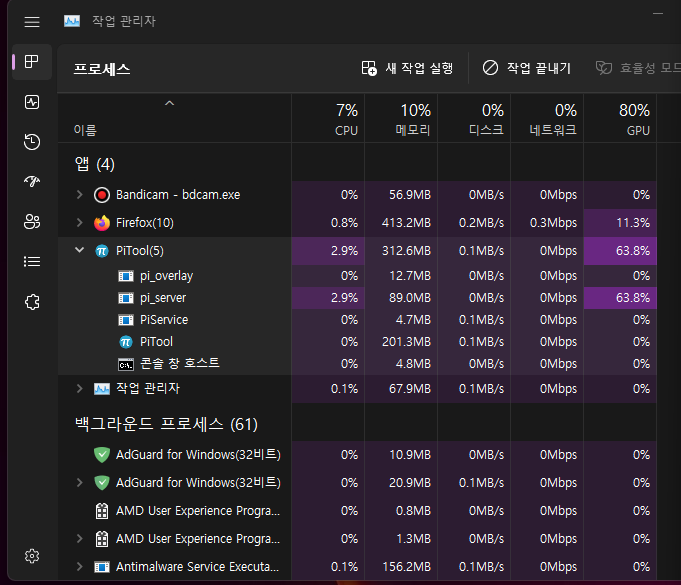The image size is (681, 585).
Task: Click 작업 끝내기 button
Action: coord(526,68)
